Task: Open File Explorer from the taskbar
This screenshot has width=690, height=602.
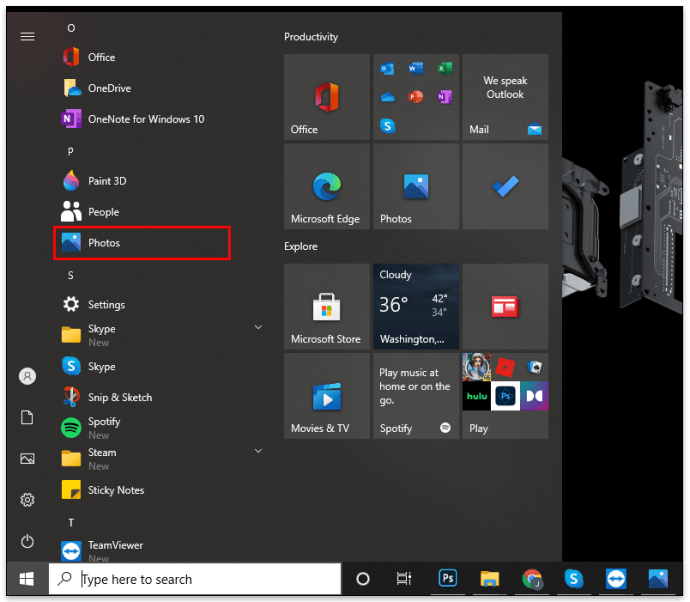Action: (490, 579)
